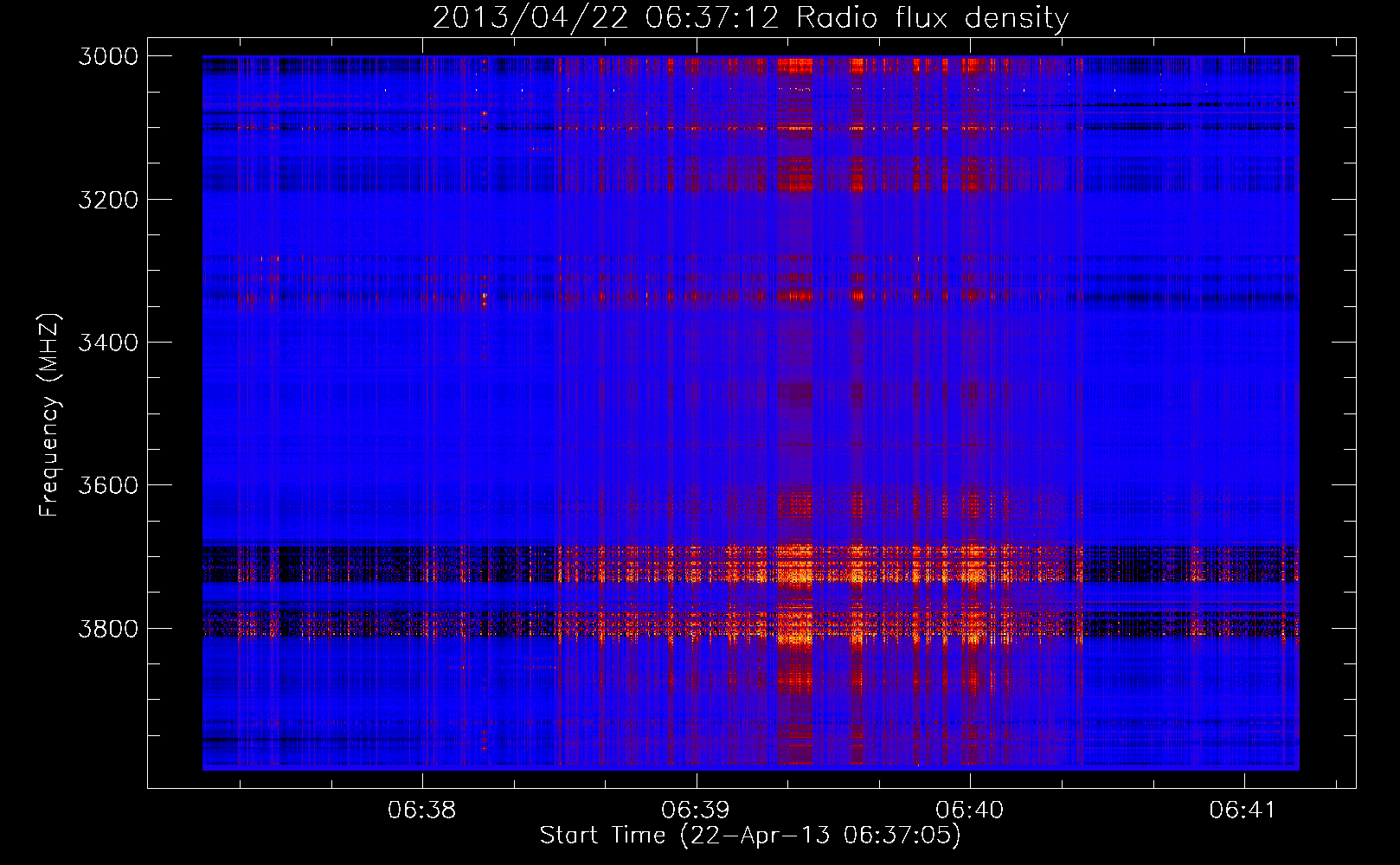
Task: Select the 3400 frequency tick label
Action: 108,343
